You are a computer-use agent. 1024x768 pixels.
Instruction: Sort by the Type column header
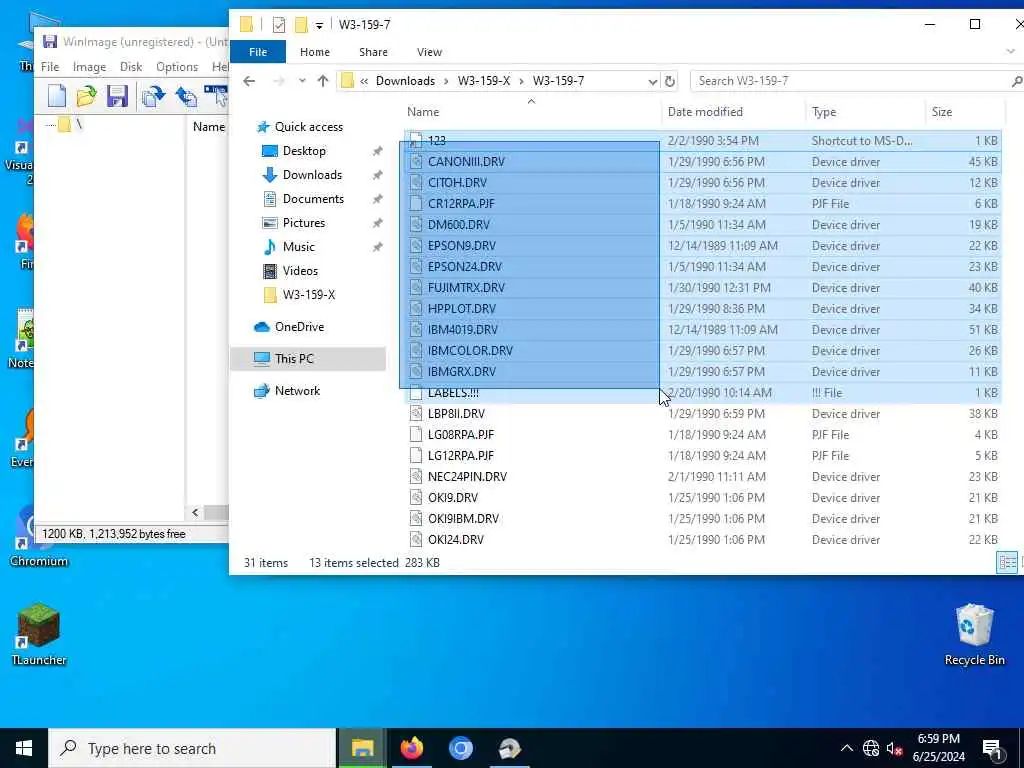pos(865,112)
